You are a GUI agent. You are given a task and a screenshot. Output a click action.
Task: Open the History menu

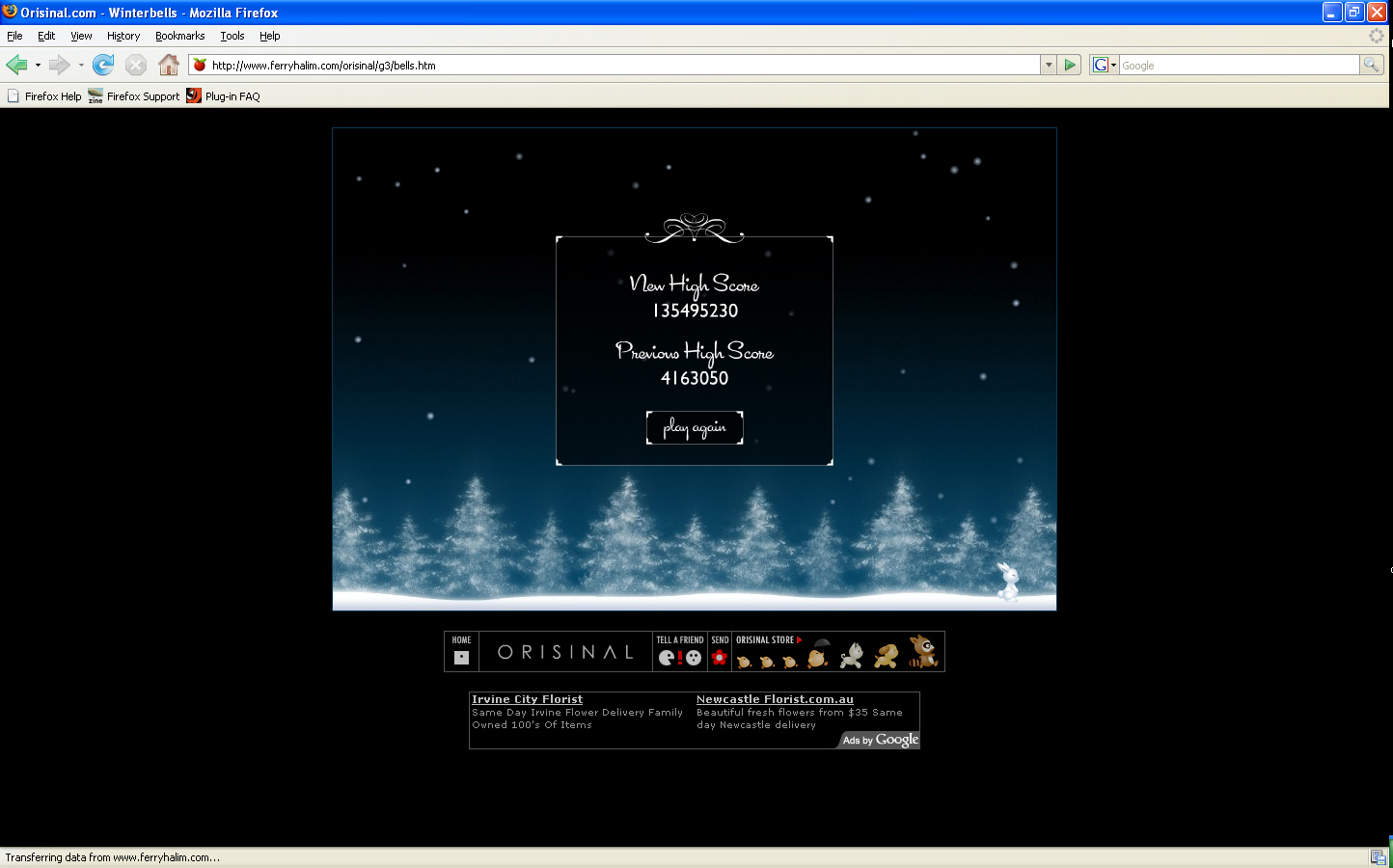(123, 36)
